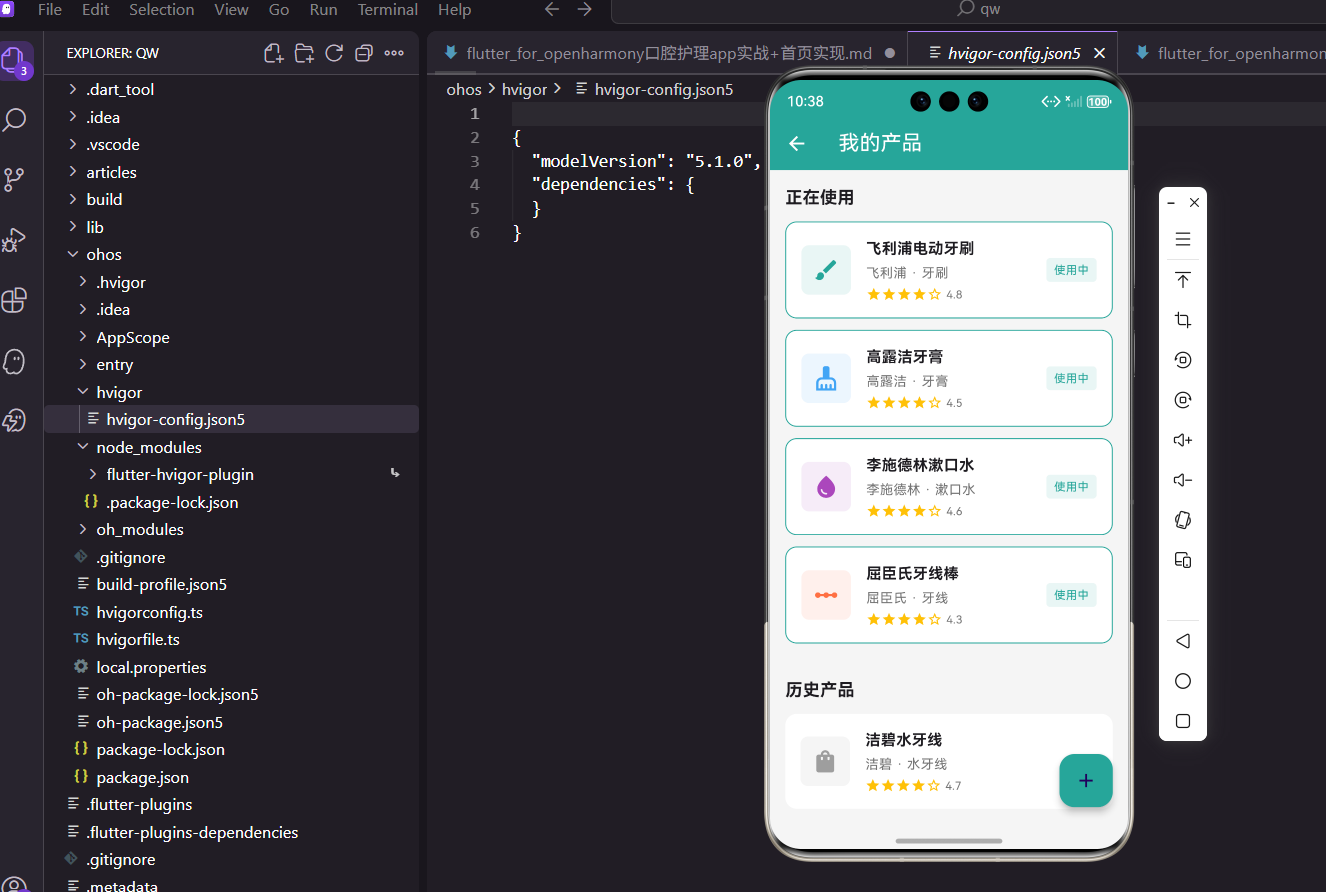Expand the build folder
The height and width of the screenshot is (892, 1326).
(231, 199)
